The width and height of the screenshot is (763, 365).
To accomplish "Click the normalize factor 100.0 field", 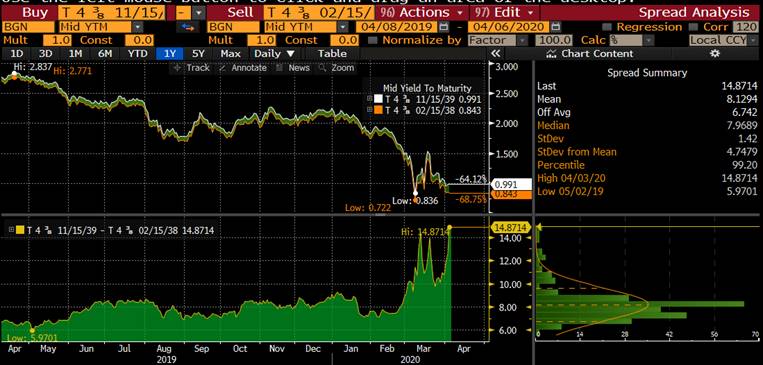I will click(554, 40).
